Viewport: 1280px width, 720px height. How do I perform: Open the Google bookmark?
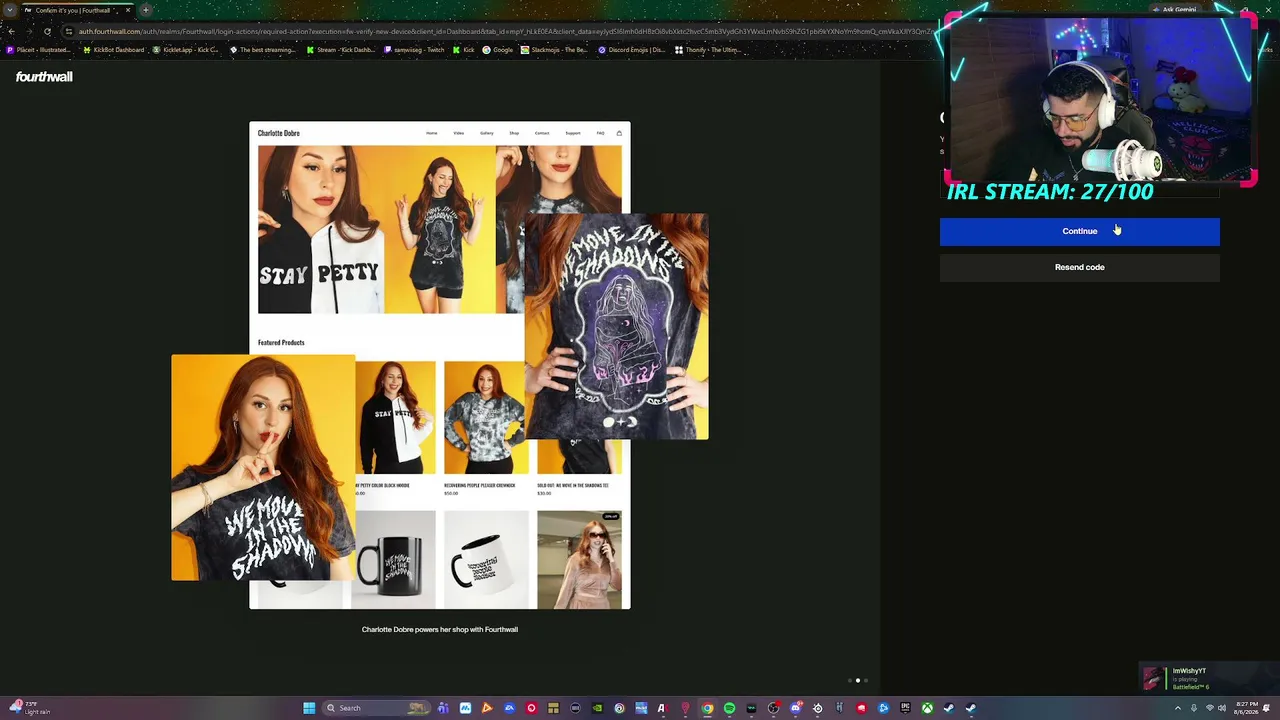pos(498,50)
